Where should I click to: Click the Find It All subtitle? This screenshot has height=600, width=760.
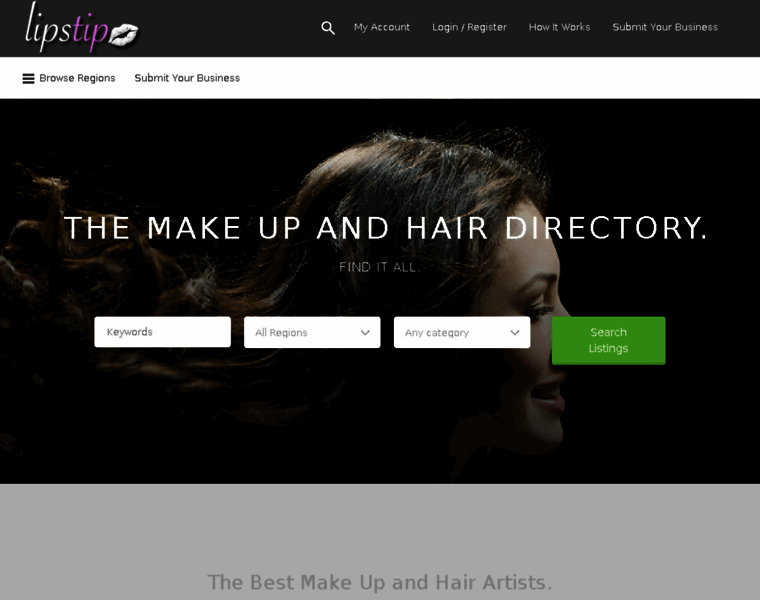pyautogui.click(x=380, y=267)
